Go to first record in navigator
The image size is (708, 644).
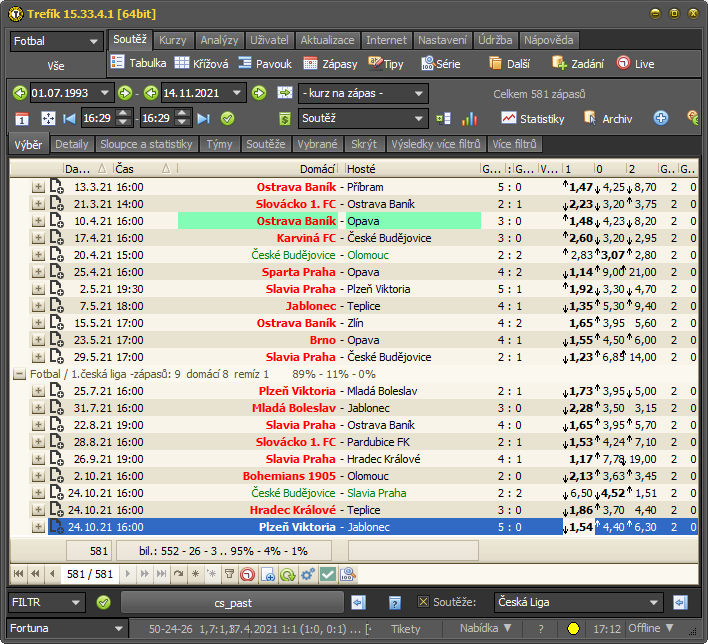tap(19, 574)
